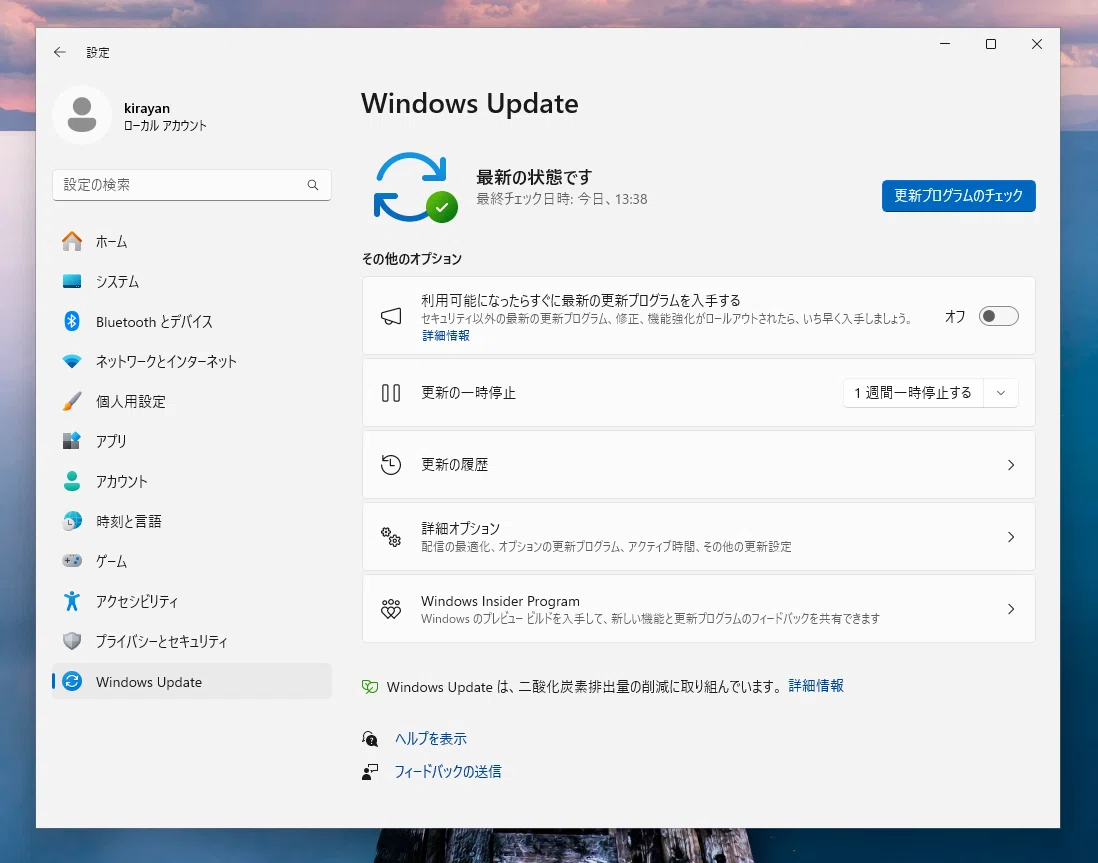Go to システム settings
Screen dimensions: 1098x863
click(192, 282)
